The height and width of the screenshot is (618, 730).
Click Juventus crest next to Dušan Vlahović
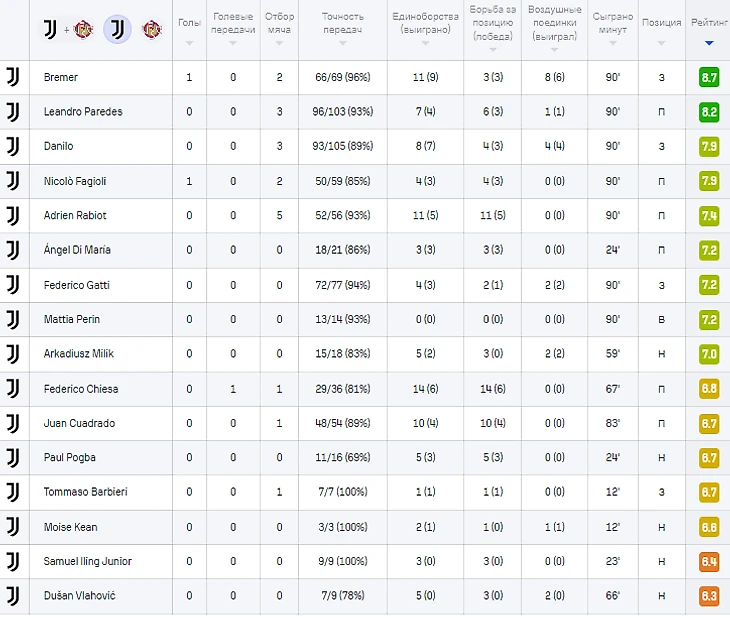(13, 596)
